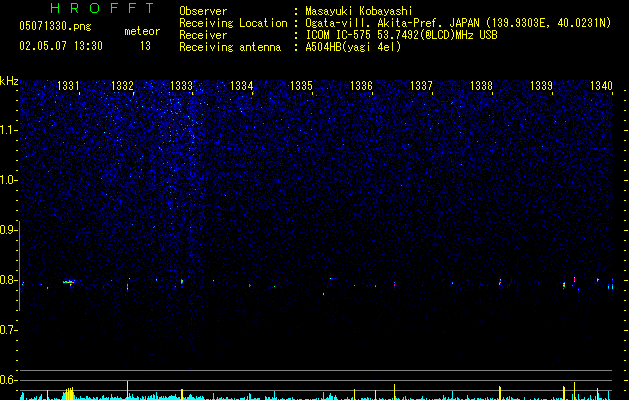The height and width of the screenshot is (400, 629).
Task: Click the Receiving Location label
Action: pos(233,23)
